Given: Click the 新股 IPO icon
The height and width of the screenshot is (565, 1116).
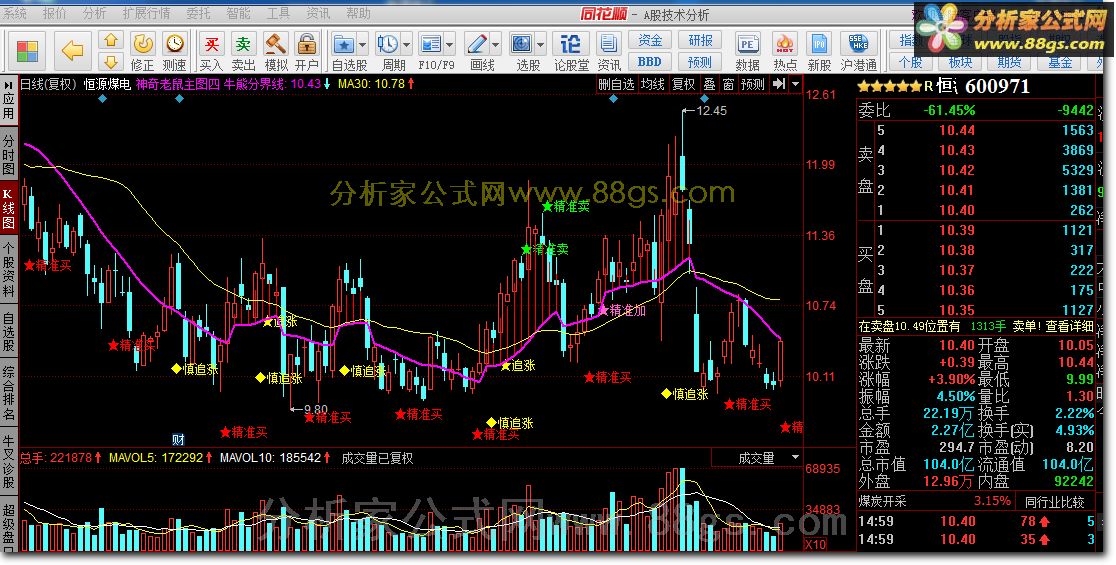Looking at the screenshot, I should pos(819,44).
